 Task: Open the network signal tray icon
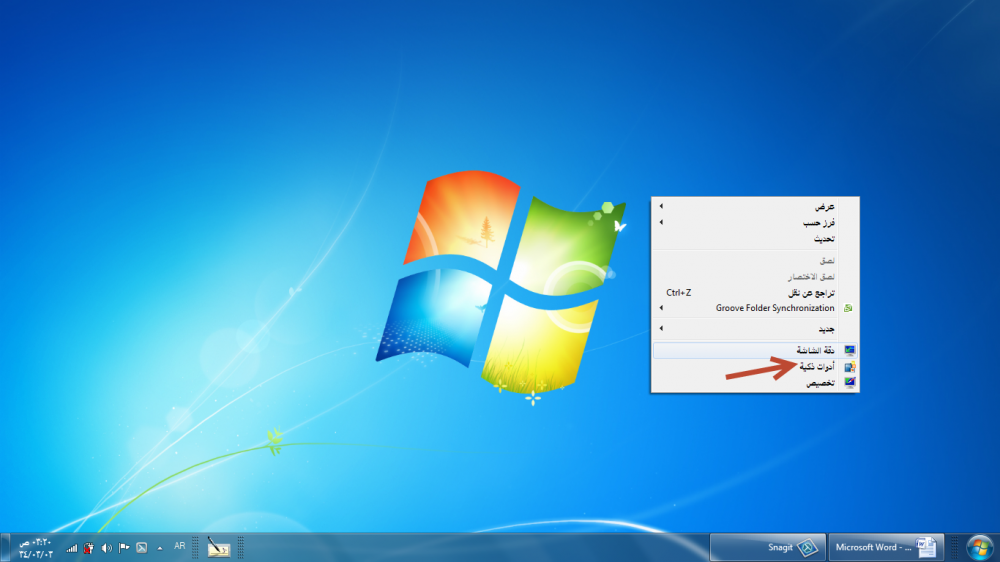pos(72,548)
